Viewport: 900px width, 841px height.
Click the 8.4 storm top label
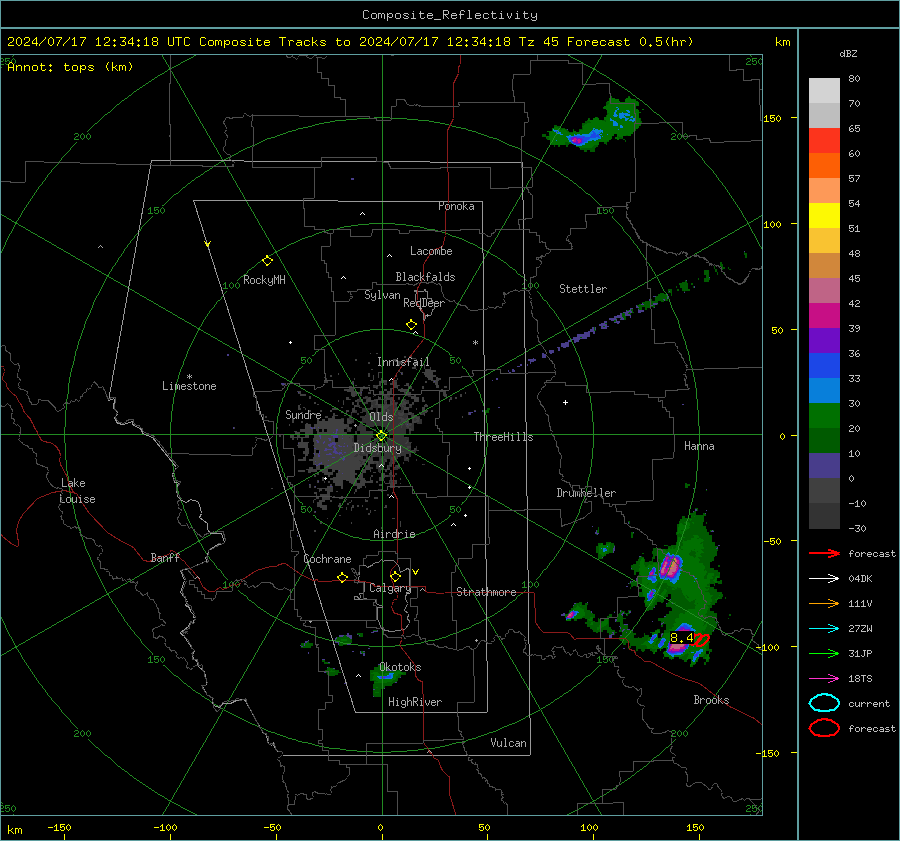(681, 638)
